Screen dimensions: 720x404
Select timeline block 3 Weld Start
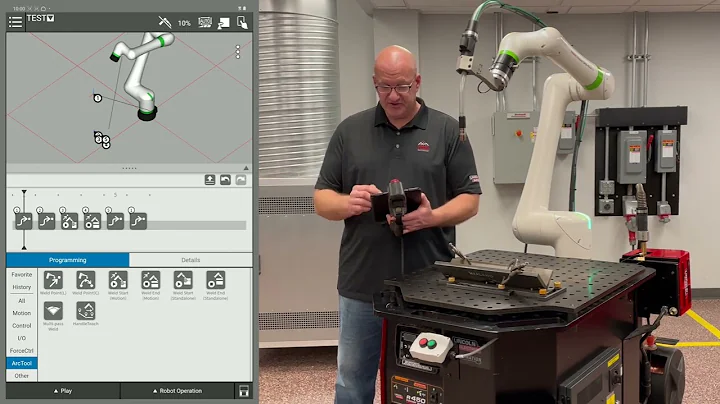[x=69, y=221]
